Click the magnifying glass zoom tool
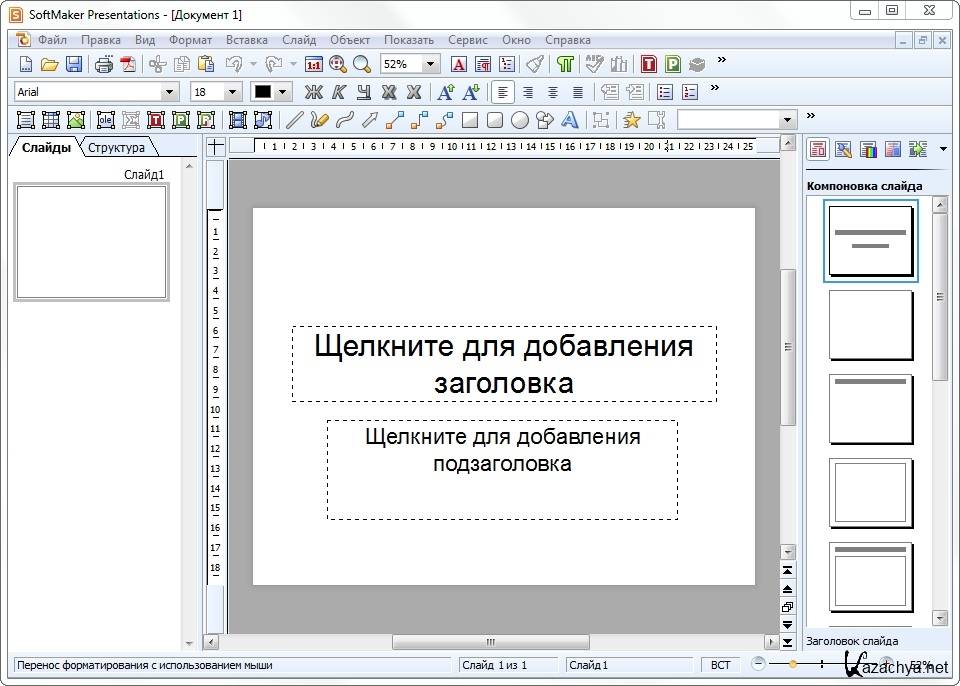Screen dimensions: 960x686 (361, 64)
